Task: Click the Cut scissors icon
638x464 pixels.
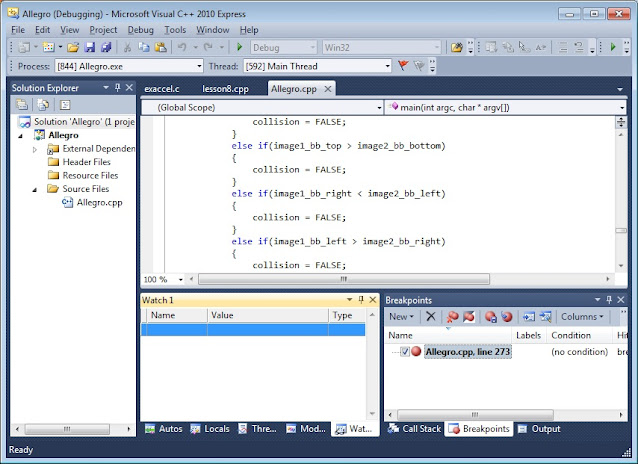Action: [x=127, y=48]
